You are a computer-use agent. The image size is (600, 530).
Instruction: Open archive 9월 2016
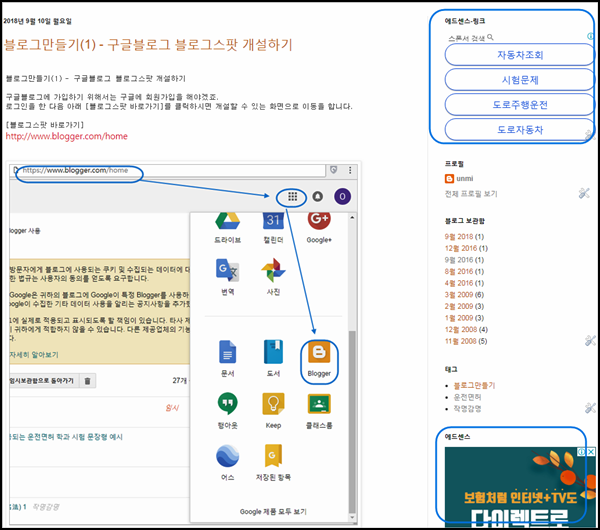[459, 260]
